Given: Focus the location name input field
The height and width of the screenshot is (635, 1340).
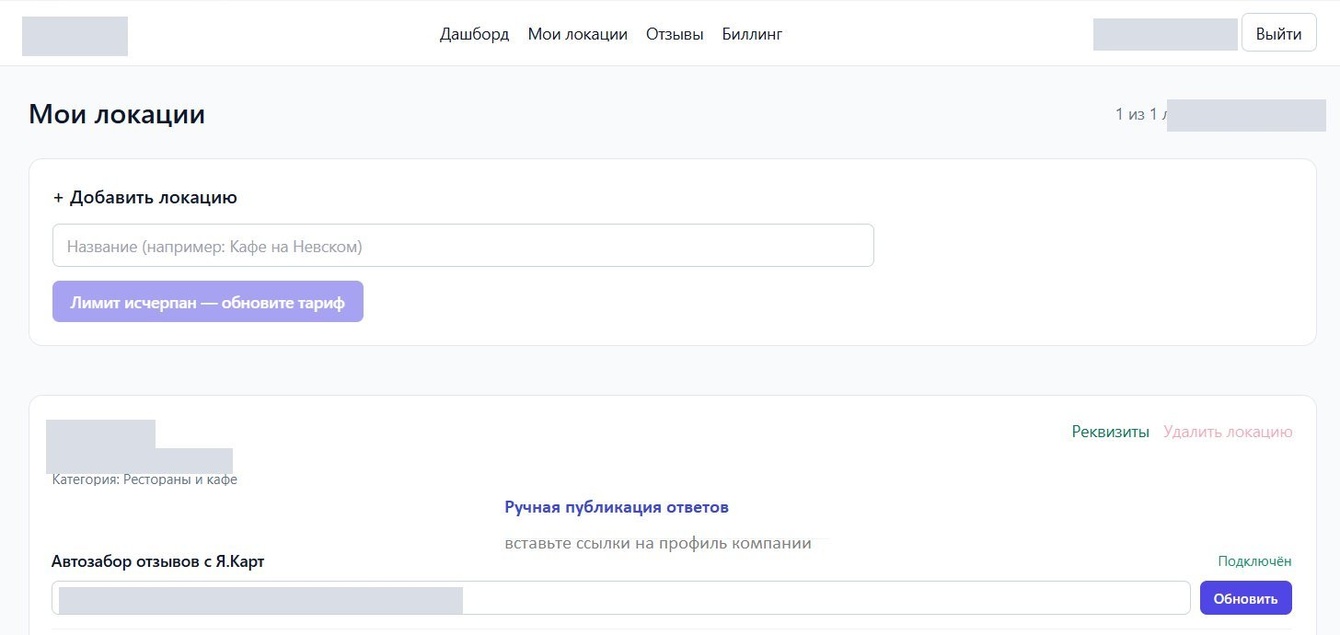Looking at the screenshot, I should pyautogui.click(x=463, y=245).
